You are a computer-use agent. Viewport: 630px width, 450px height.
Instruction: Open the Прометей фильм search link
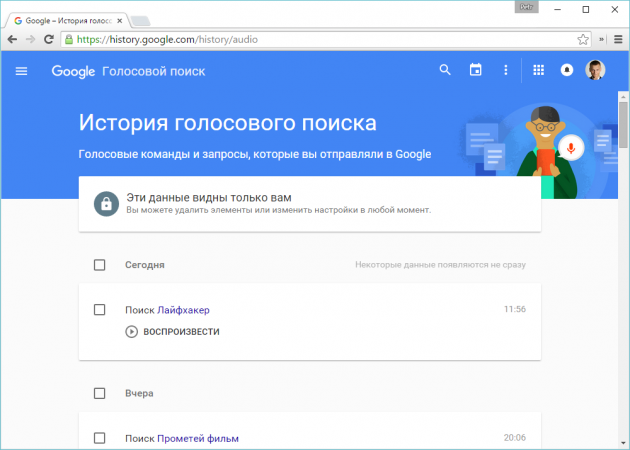click(x=198, y=438)
